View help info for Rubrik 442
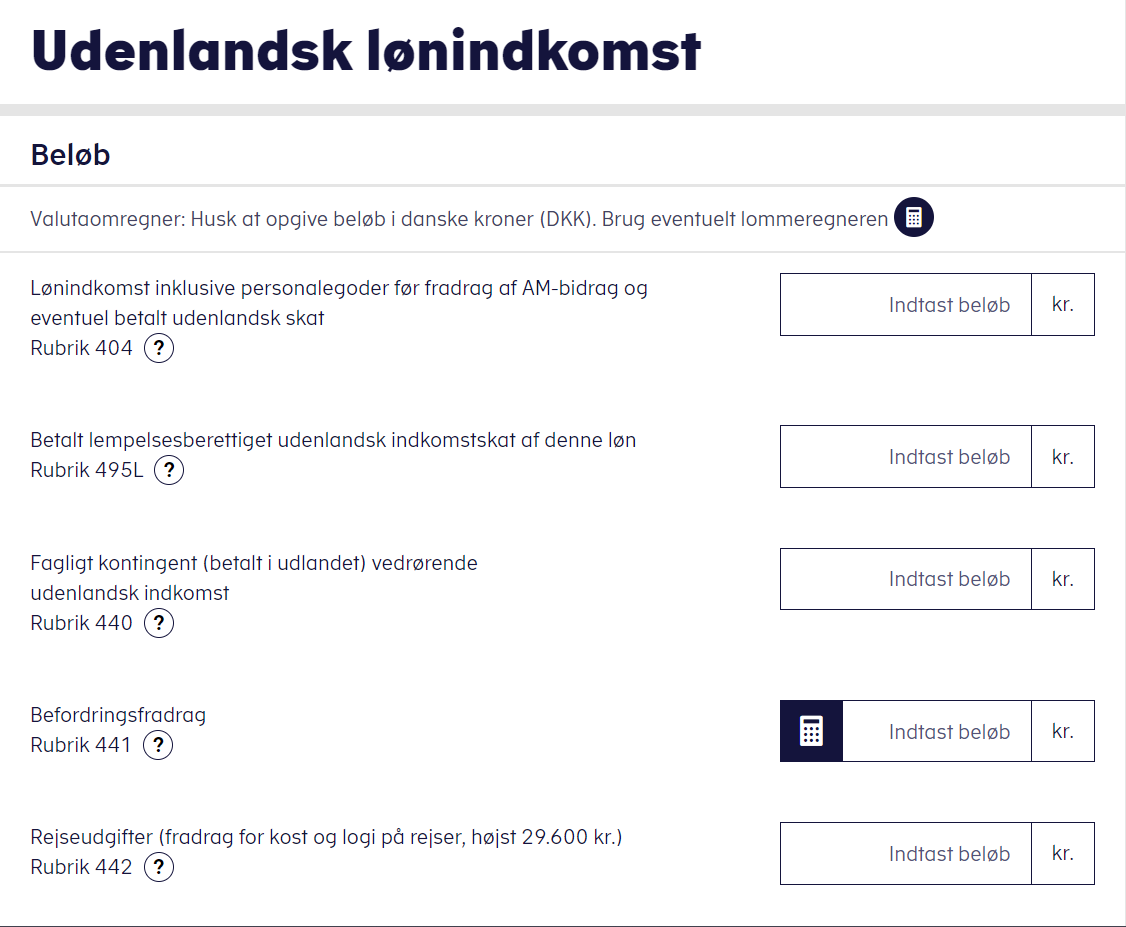1126x927 pixels. click(x=159, y=867)
